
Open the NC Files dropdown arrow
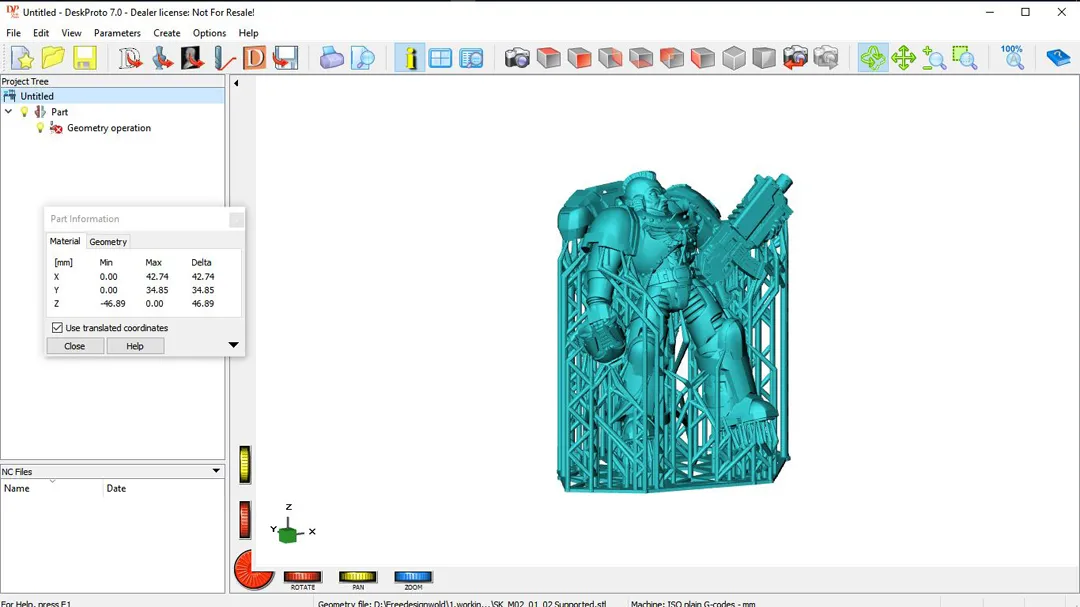click(x=216, y=471)
